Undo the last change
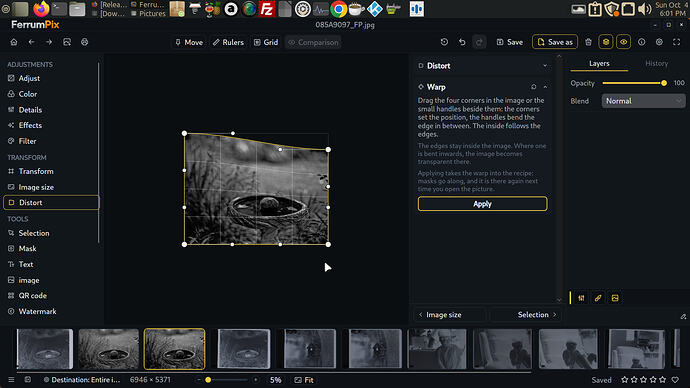Screen dimensions: 690x388 (462, 42)
